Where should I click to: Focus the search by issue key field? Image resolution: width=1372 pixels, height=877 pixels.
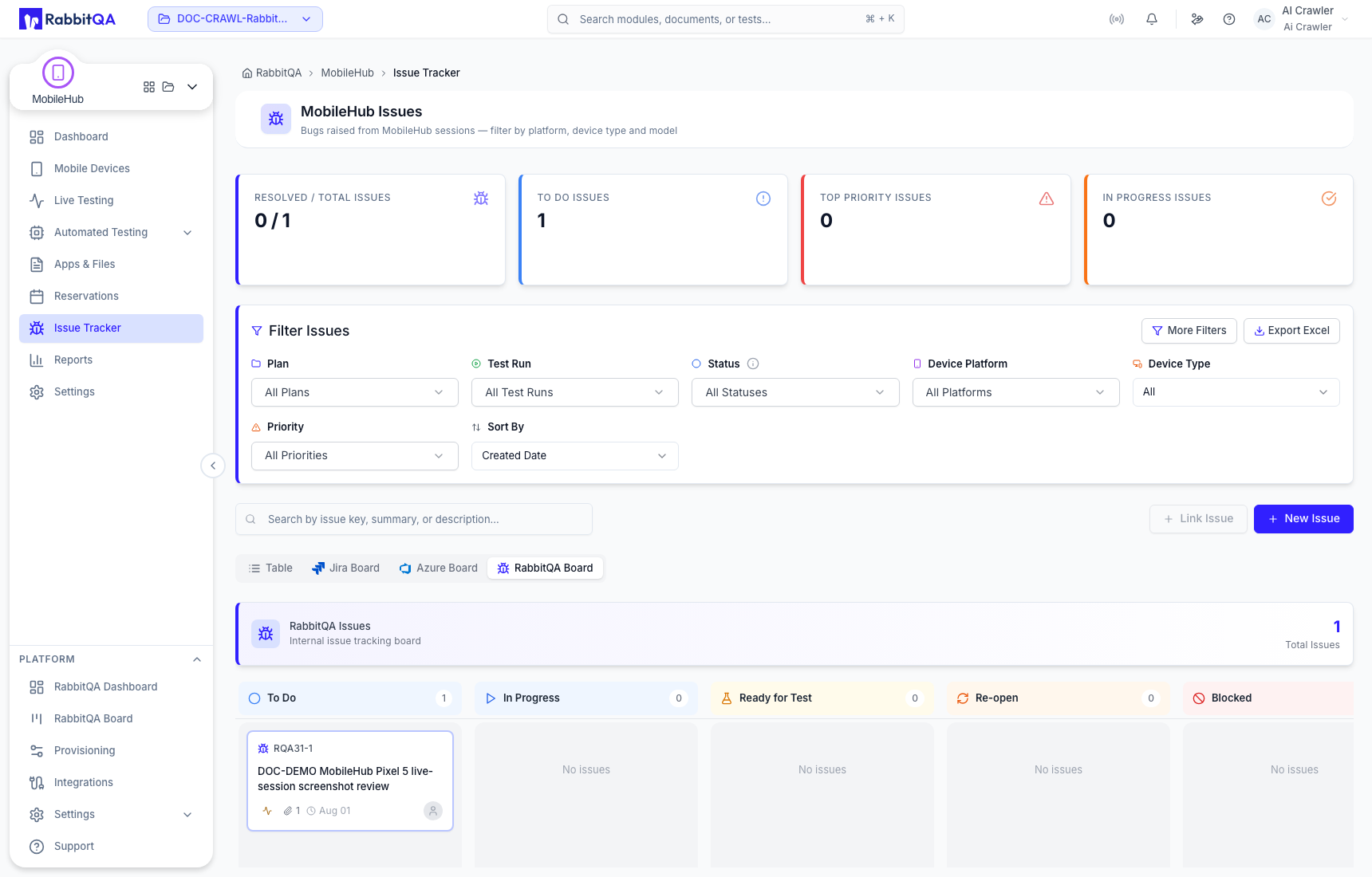click(x=414, y=519)
